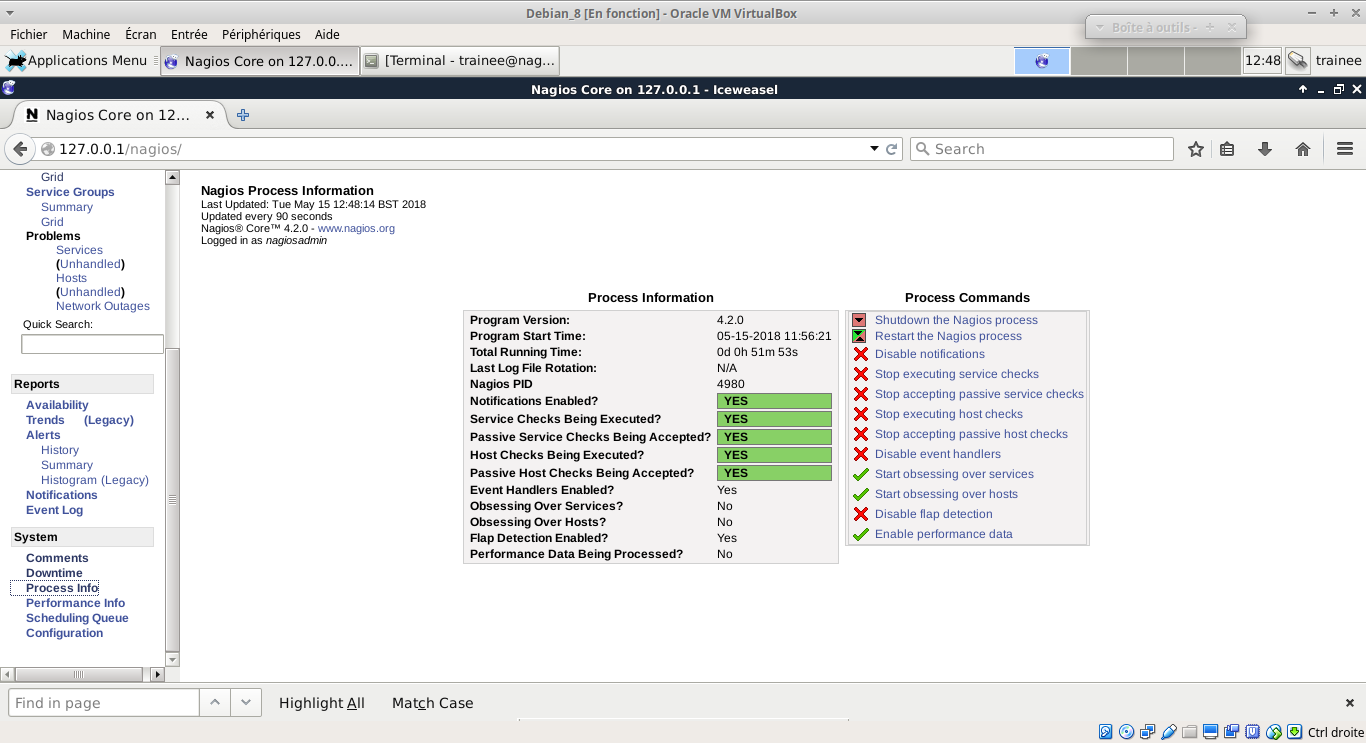Open a new tab with the plus icon
Image resolution: width=1366 pixels, height=743 pixels.
(x=242, y=115)
